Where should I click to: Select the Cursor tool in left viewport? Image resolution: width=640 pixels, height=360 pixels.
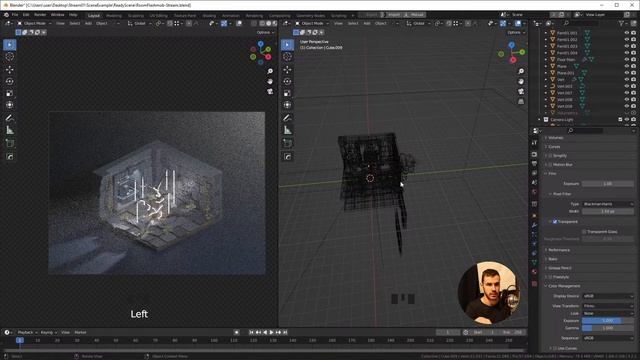pos(9,57)
